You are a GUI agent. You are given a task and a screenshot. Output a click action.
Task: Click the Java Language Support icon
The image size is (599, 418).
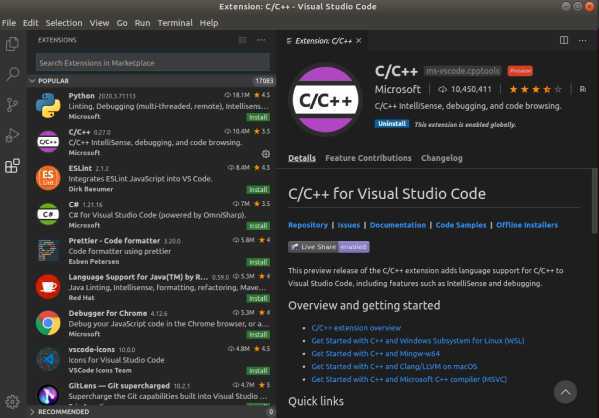[x=48, y=287]
